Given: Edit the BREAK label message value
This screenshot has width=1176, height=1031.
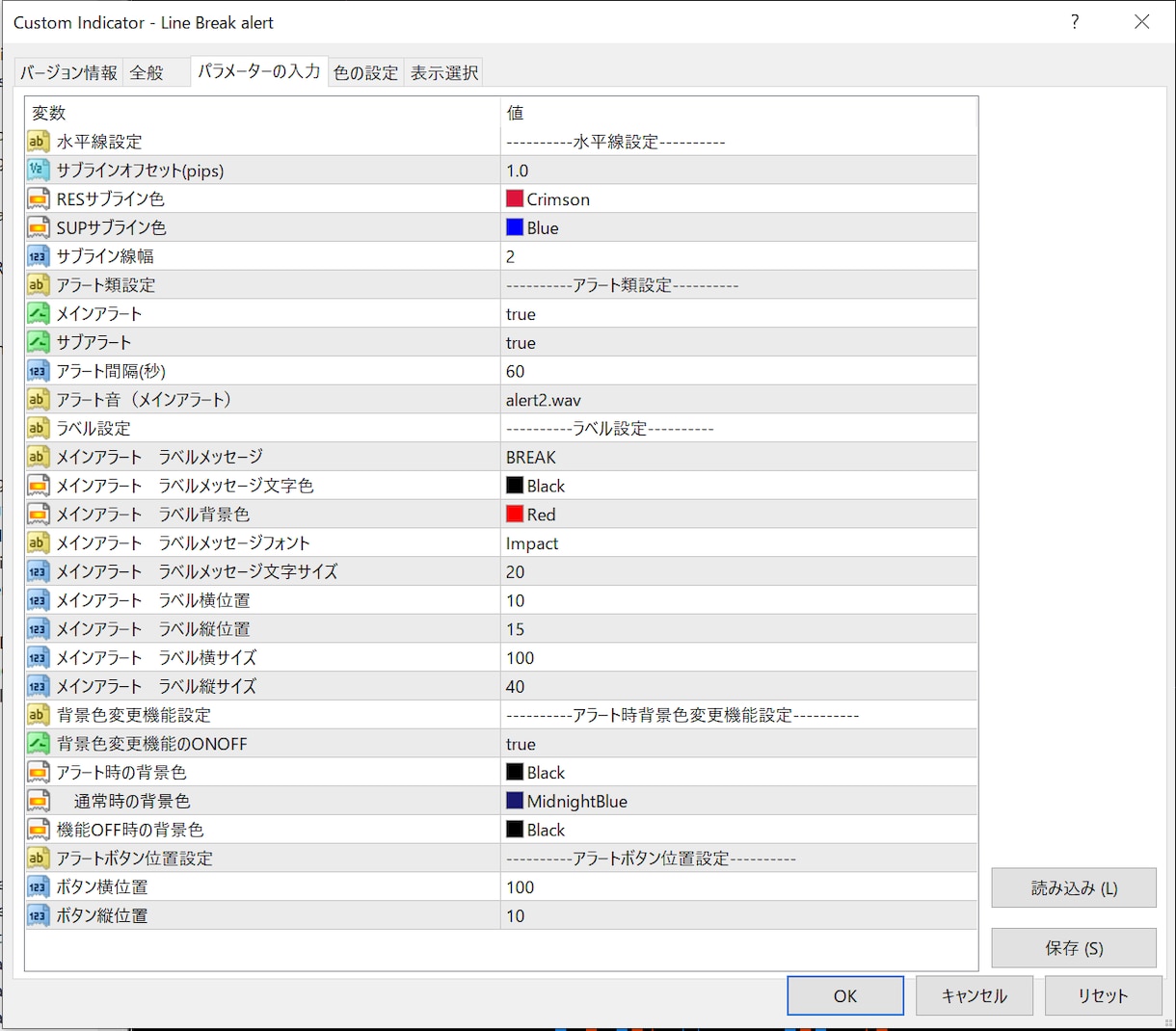Looking at the screenshot, I should pos(739,457).
